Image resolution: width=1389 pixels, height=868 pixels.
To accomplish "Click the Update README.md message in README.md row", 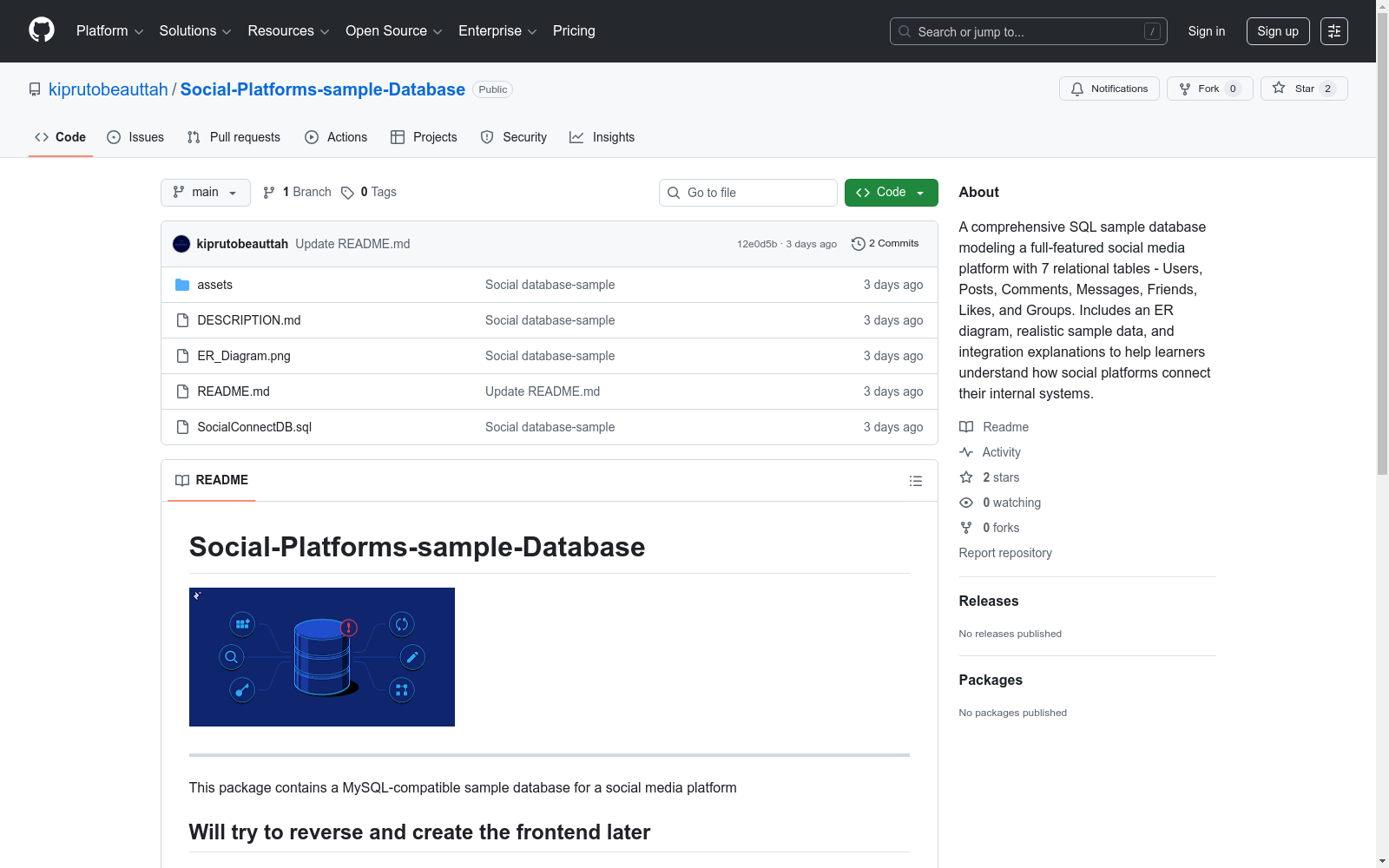I will [543, 391].
